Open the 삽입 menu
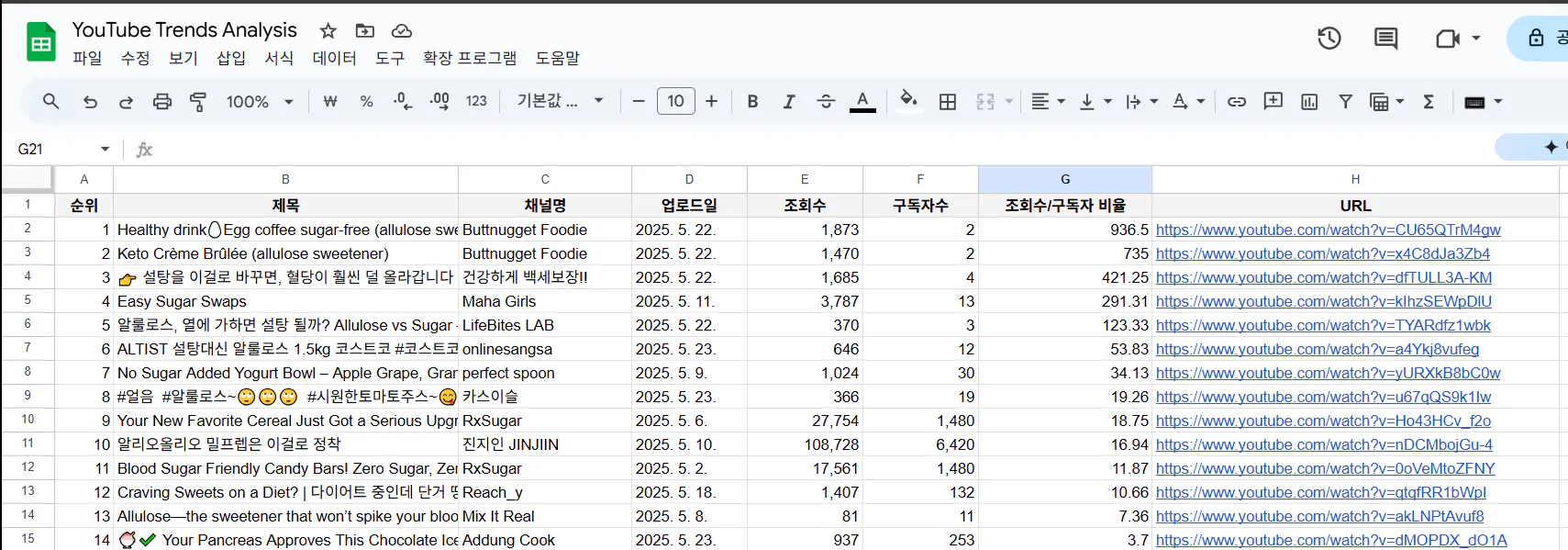Viewport: 1568px width, 550px height. [230, 58]
